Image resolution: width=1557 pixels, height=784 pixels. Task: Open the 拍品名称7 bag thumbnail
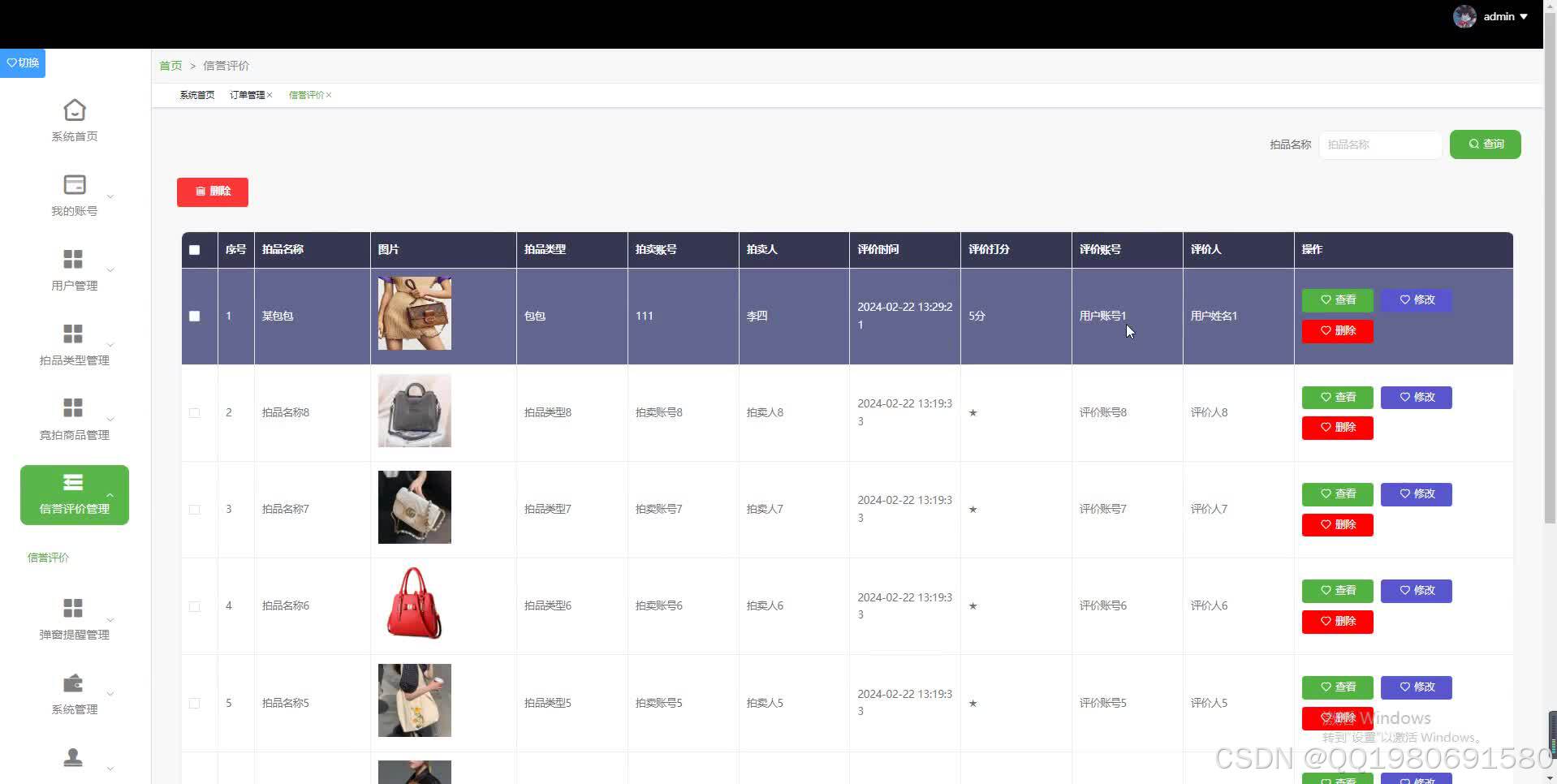point(414,507)
